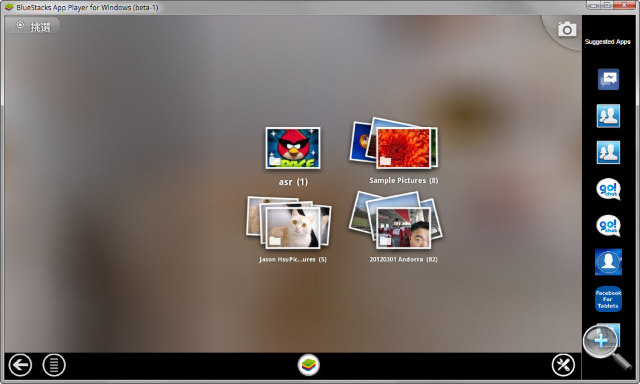
Task: Close the BlueStacks App Player window
Action: pos(625,5)
